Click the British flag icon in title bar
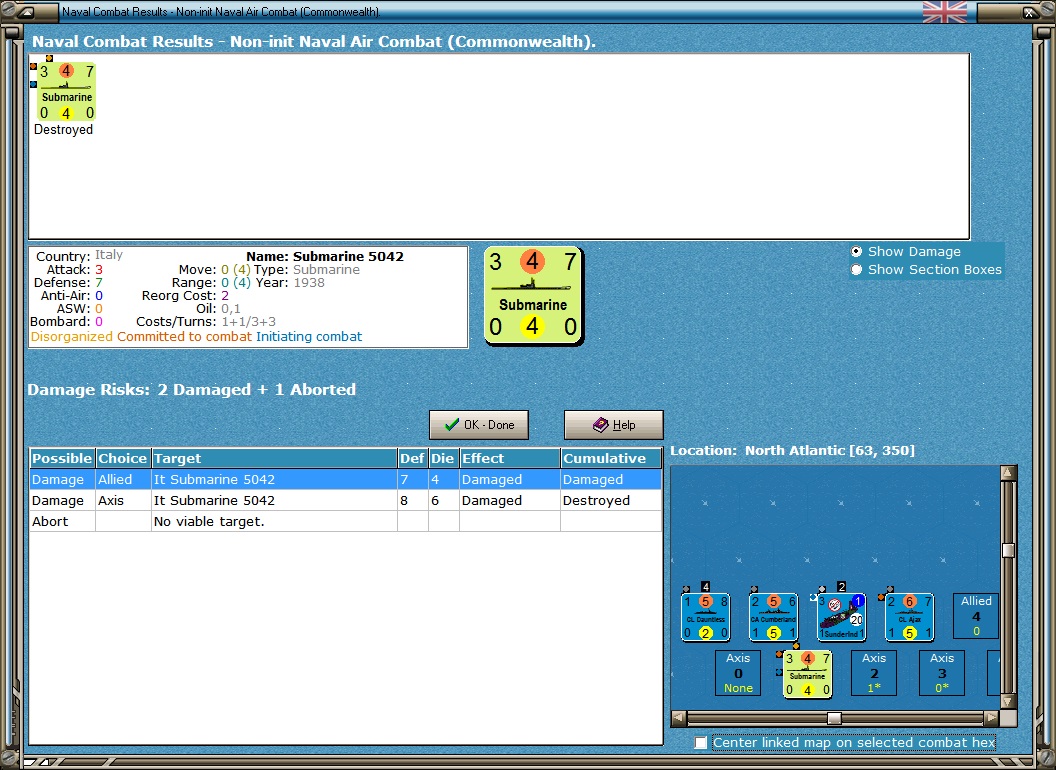Screen dimensions: 1056x770 pos(945,12)
